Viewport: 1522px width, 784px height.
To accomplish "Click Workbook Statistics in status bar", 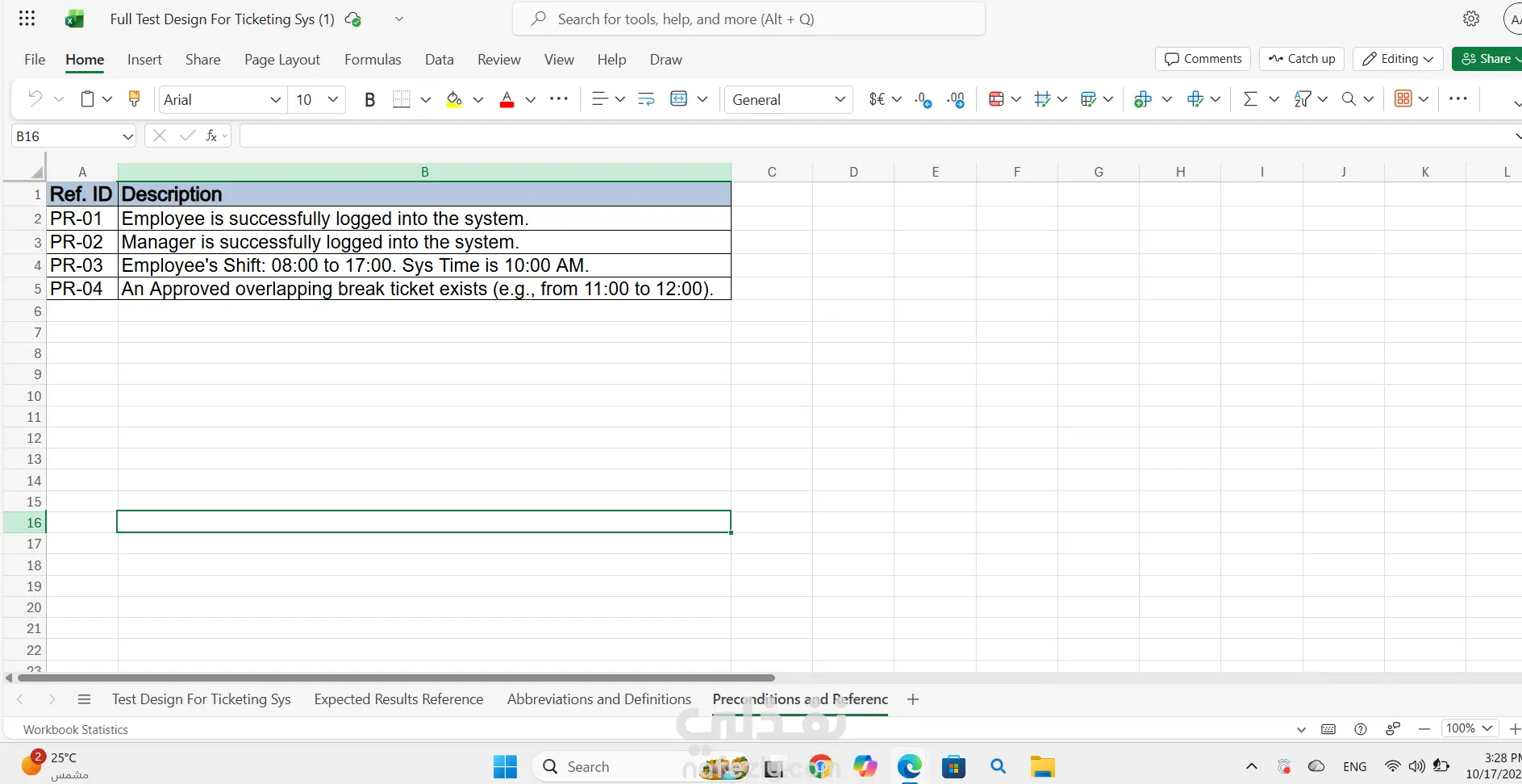I will pyautogui.click(x=76, y=730).
